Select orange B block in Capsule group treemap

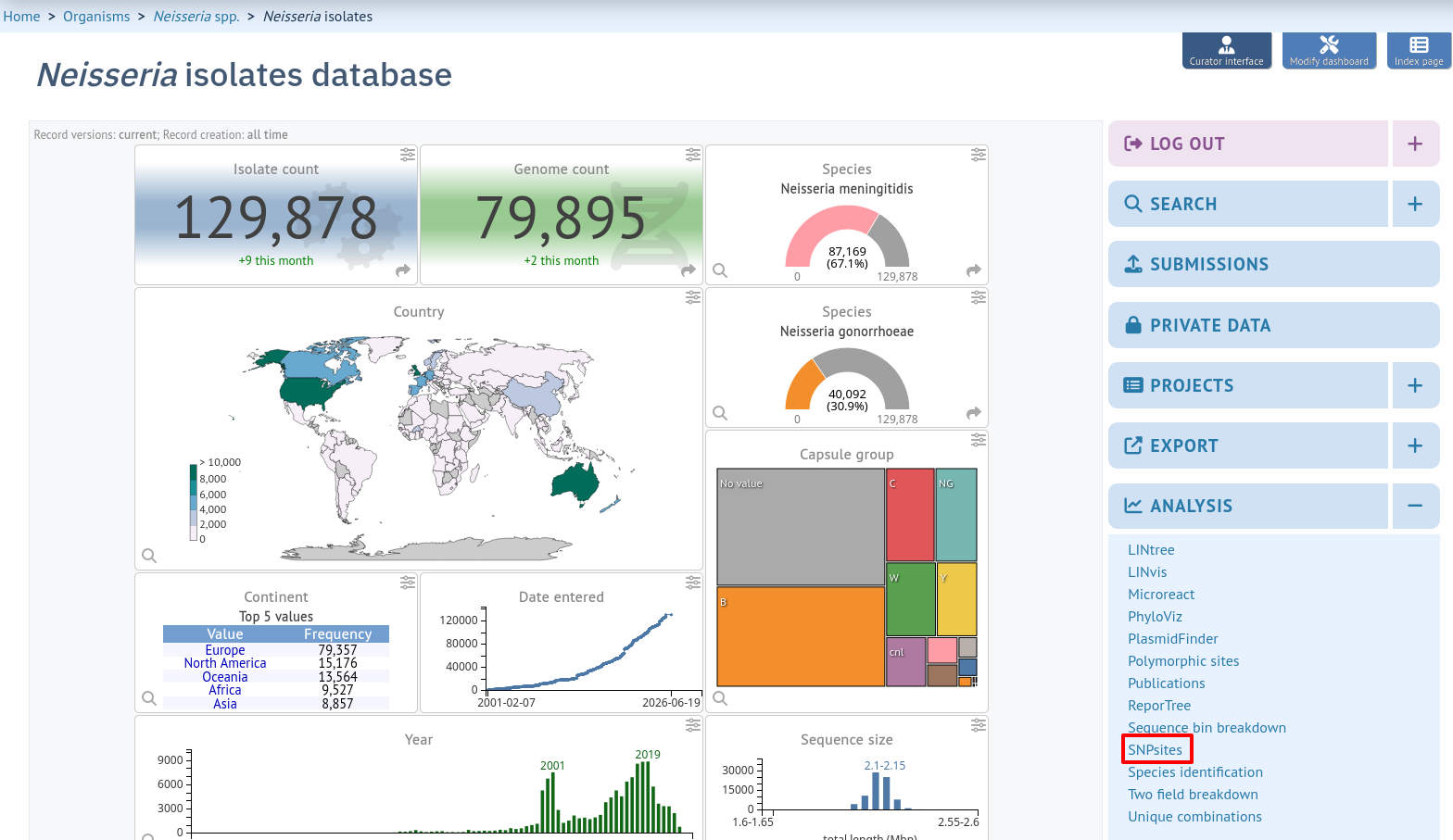[801, 636]
